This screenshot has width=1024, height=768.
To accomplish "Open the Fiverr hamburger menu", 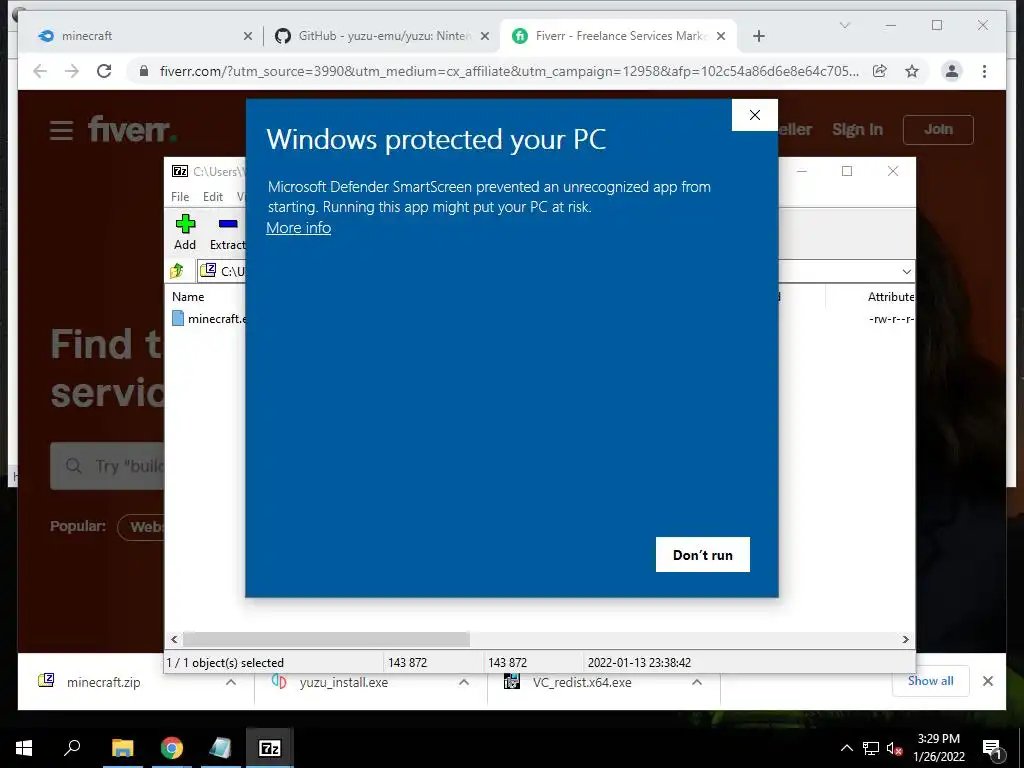I will click(x=61, y=130).
